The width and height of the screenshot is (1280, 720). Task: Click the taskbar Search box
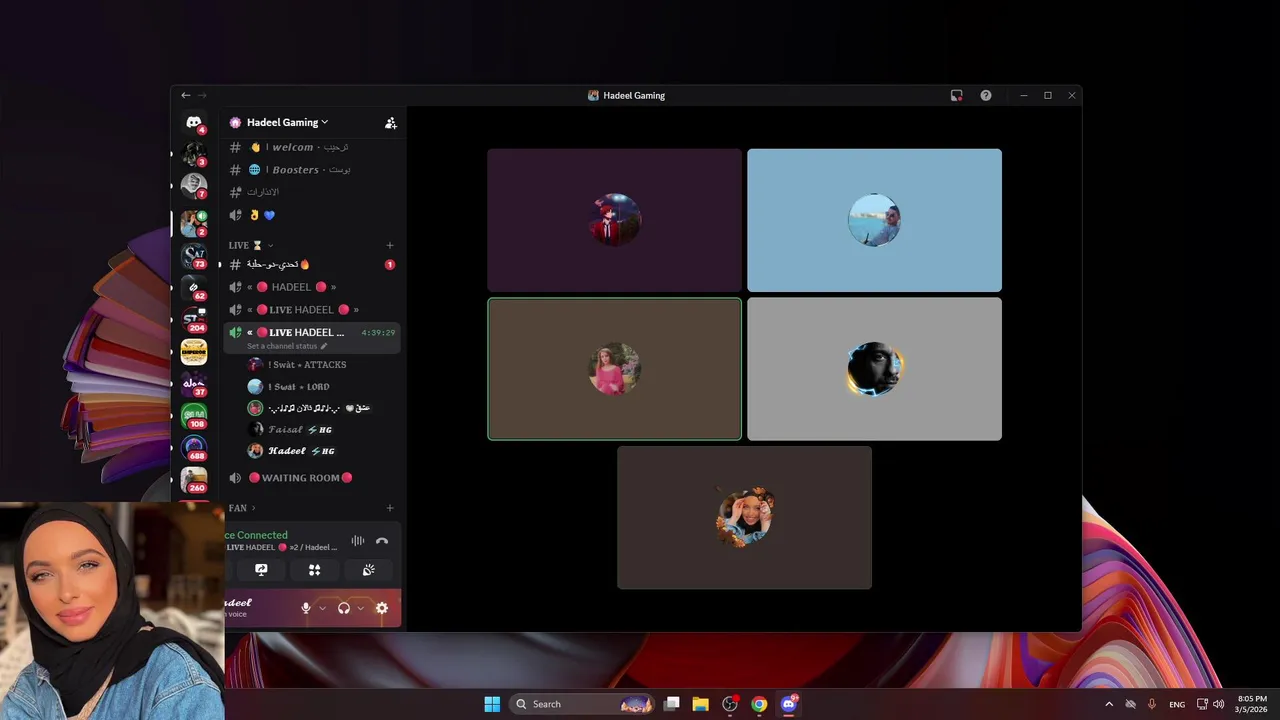click(582, 704)
